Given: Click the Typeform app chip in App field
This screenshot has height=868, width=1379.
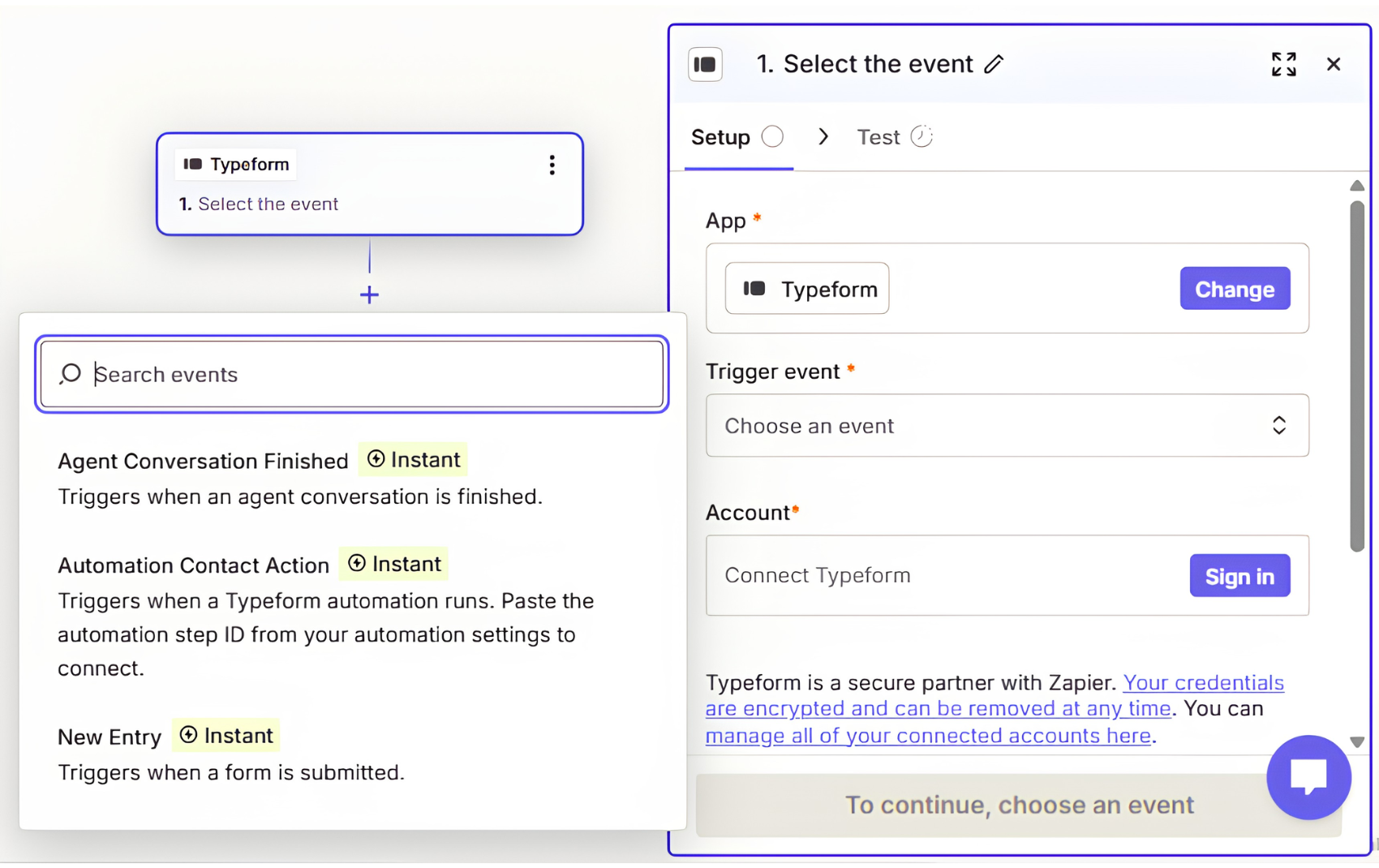Looking at the screenshot, I should [x=807, y=289].
